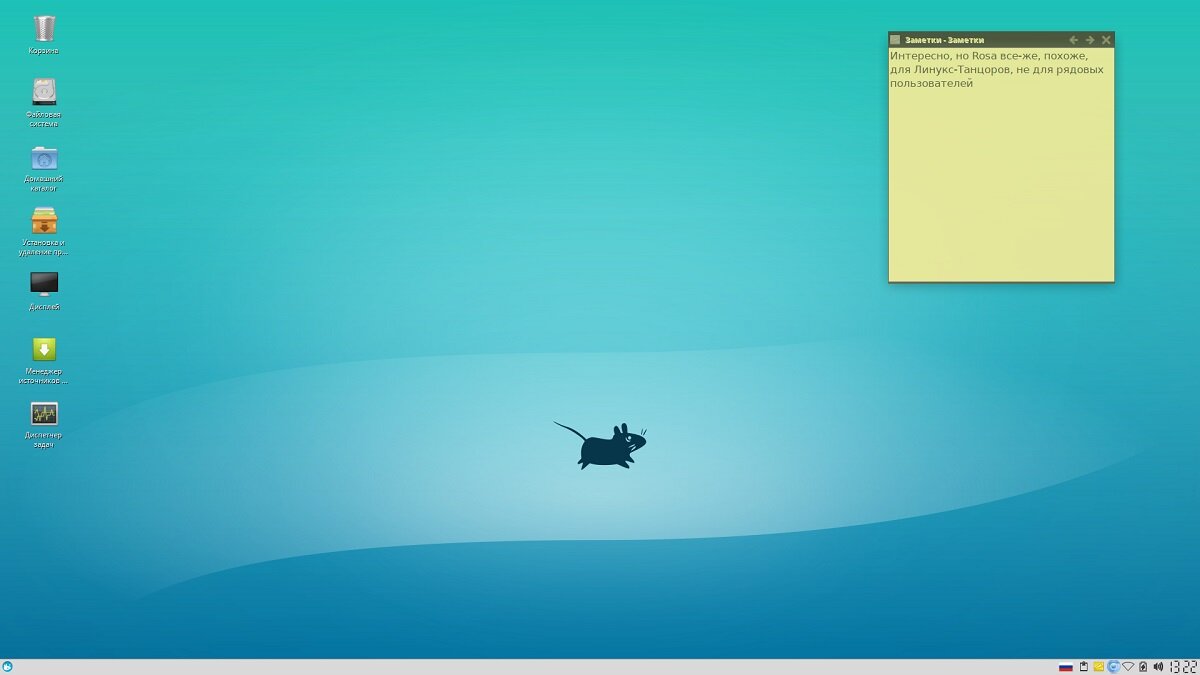Open the application launcher at bottom left
Image resolution: width=1200 pixels, height=675 pixels.
pos(8,666)
